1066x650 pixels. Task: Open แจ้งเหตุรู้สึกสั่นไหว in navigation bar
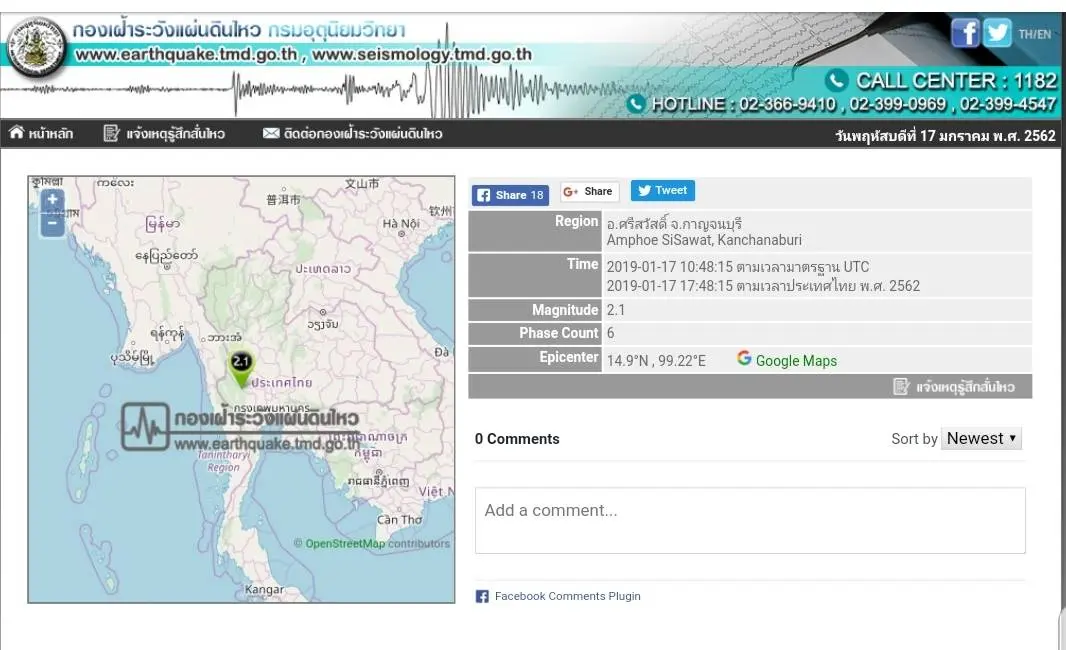coord(164,133)
